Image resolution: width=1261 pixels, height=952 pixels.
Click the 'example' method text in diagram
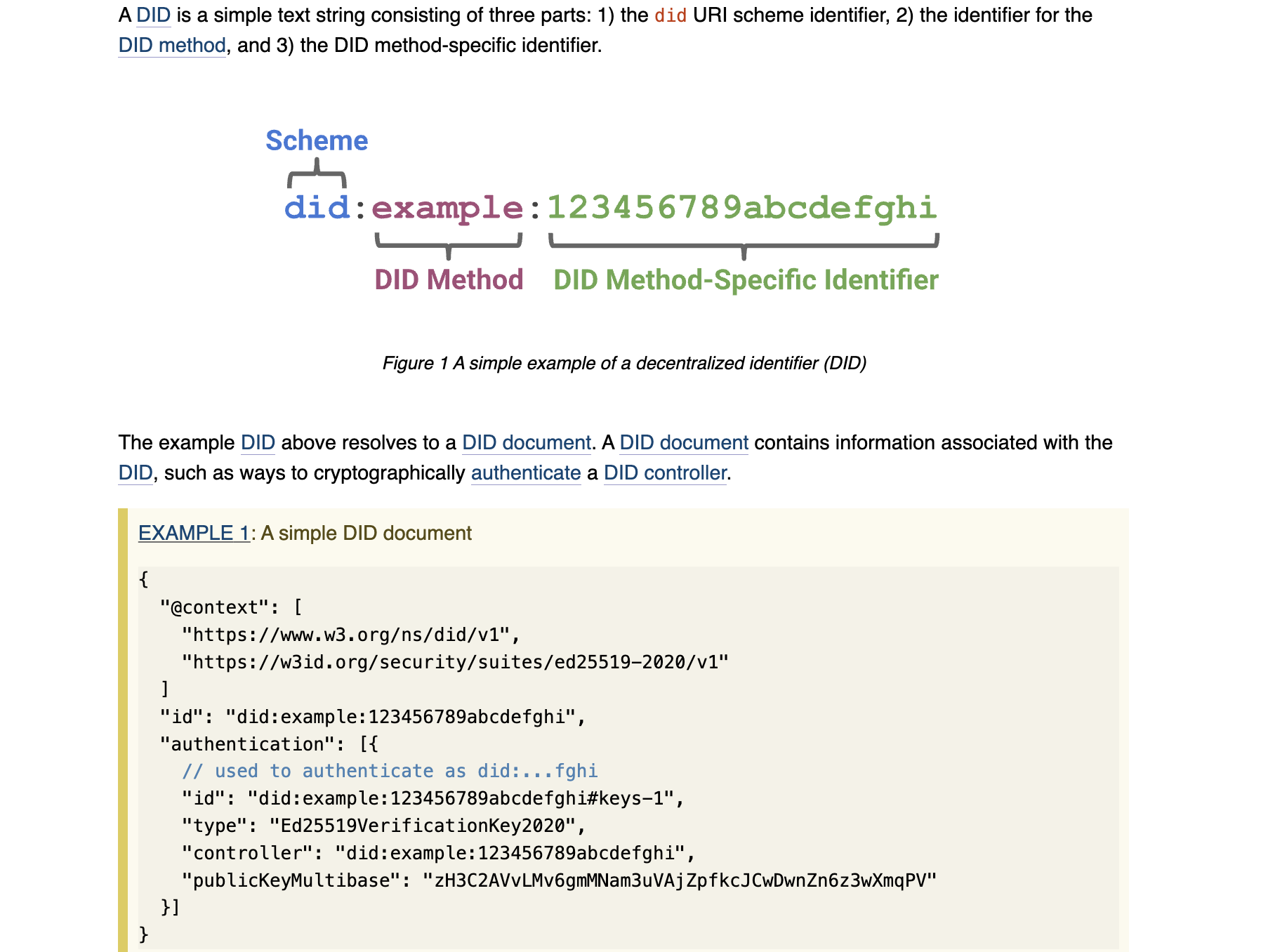tap(447, 209)
